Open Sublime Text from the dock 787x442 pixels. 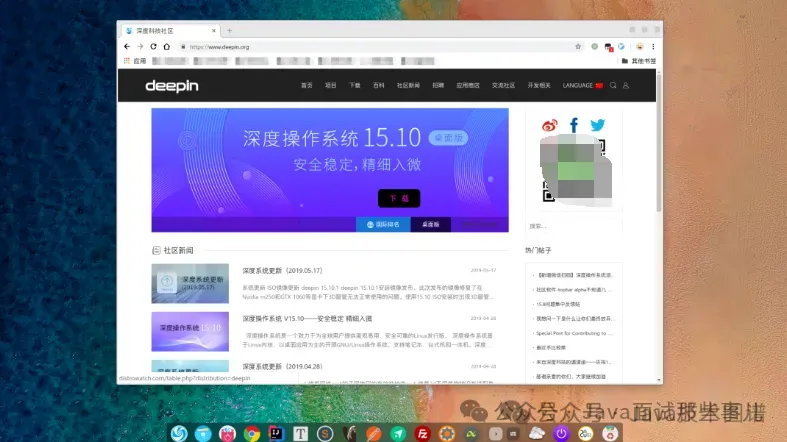tap(325, 433)
